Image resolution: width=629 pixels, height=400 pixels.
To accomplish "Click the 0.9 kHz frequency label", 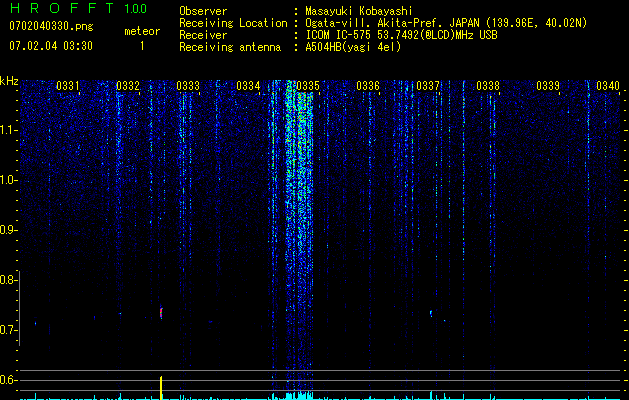I will (8, 230).
